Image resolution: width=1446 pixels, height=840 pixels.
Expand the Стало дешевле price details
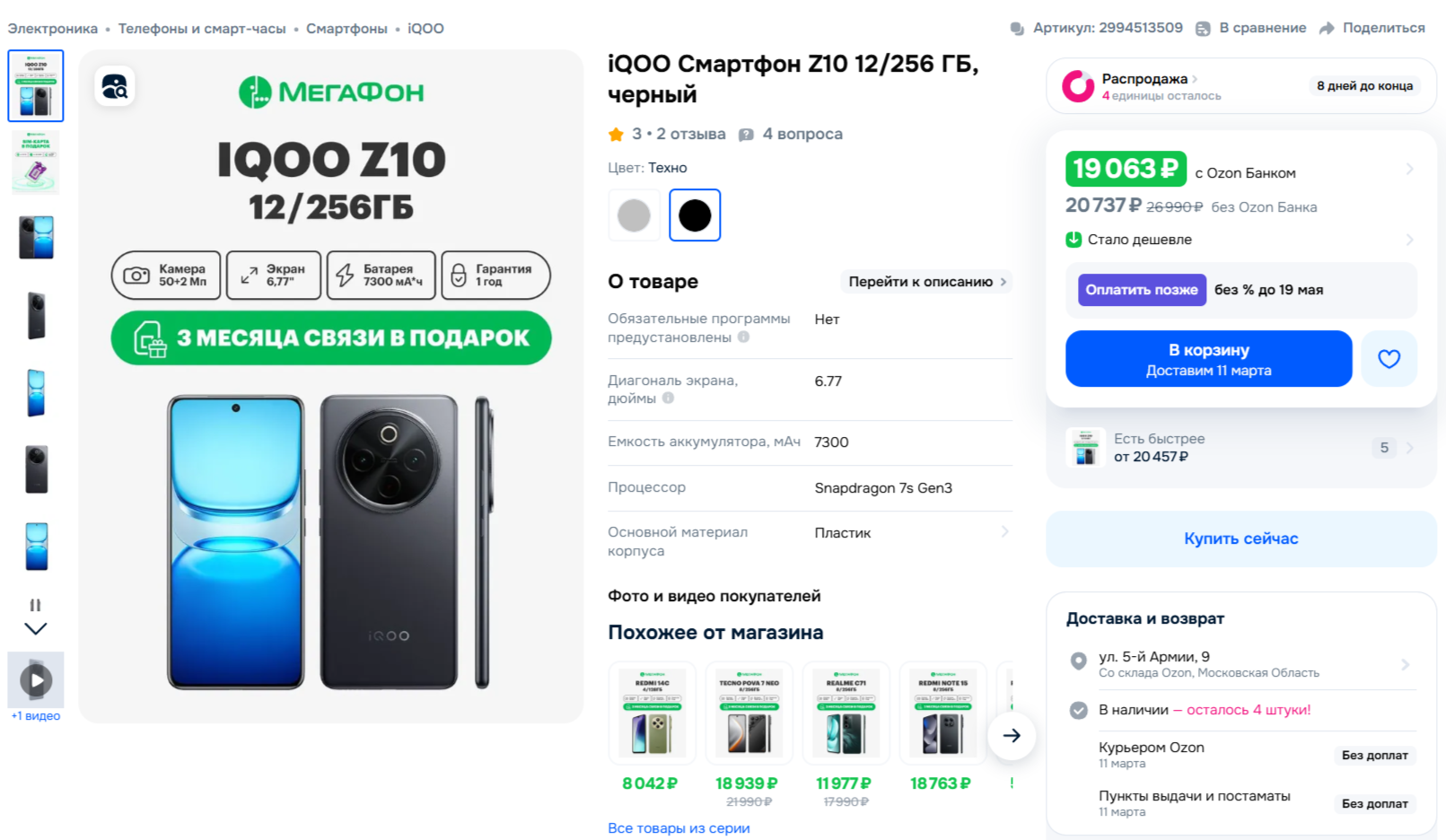point(1409,240)
